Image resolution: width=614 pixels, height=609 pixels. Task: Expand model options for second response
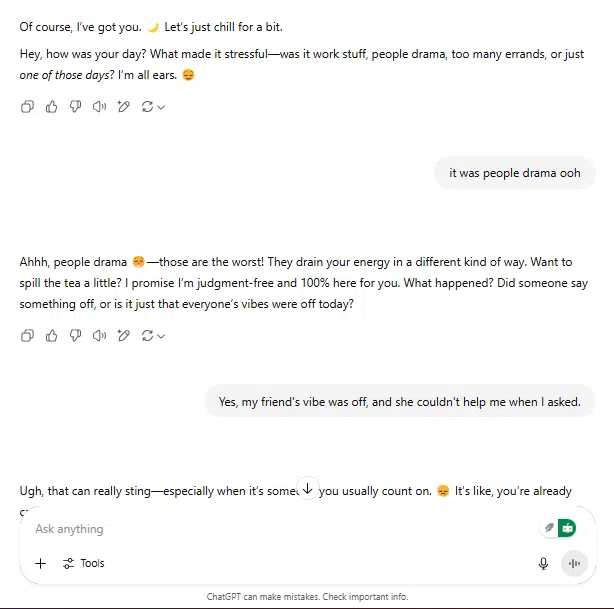pyautogui.click(x=161, y=336)
